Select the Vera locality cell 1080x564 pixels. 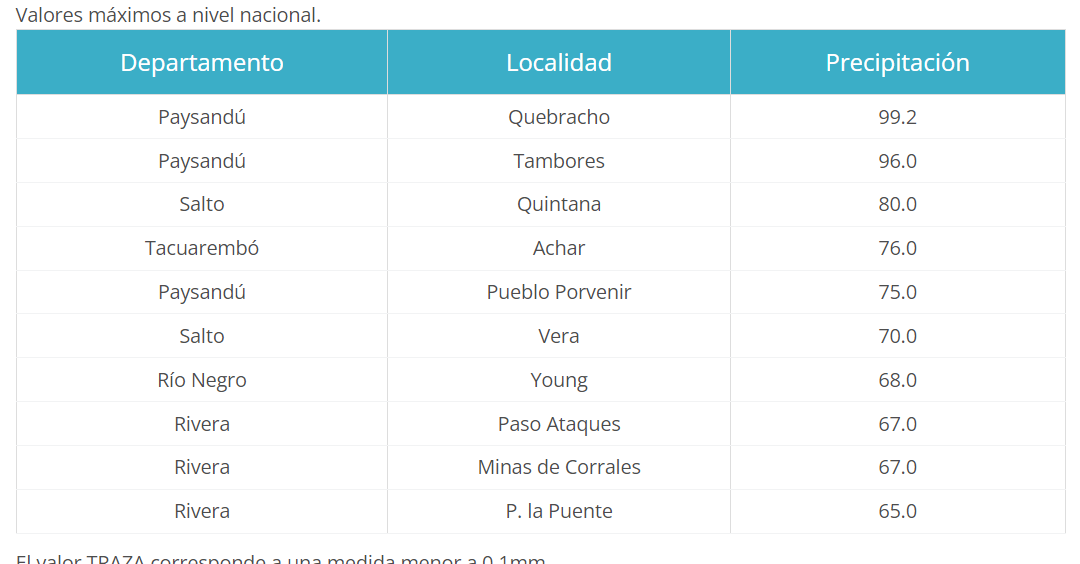click(559, 336)
